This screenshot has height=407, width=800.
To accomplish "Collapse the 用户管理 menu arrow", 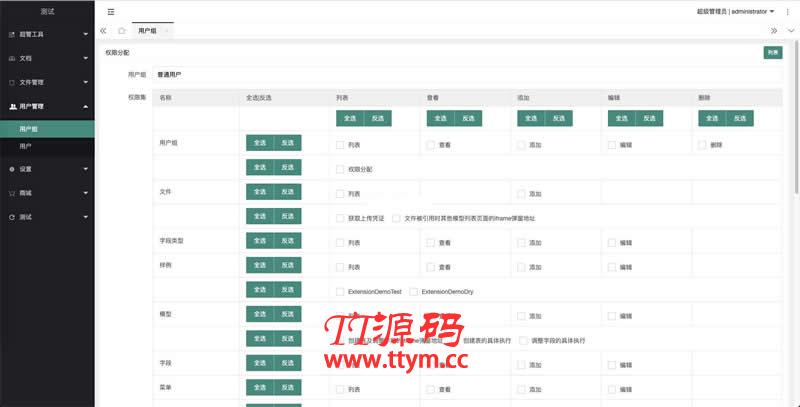I will point(86,106).
